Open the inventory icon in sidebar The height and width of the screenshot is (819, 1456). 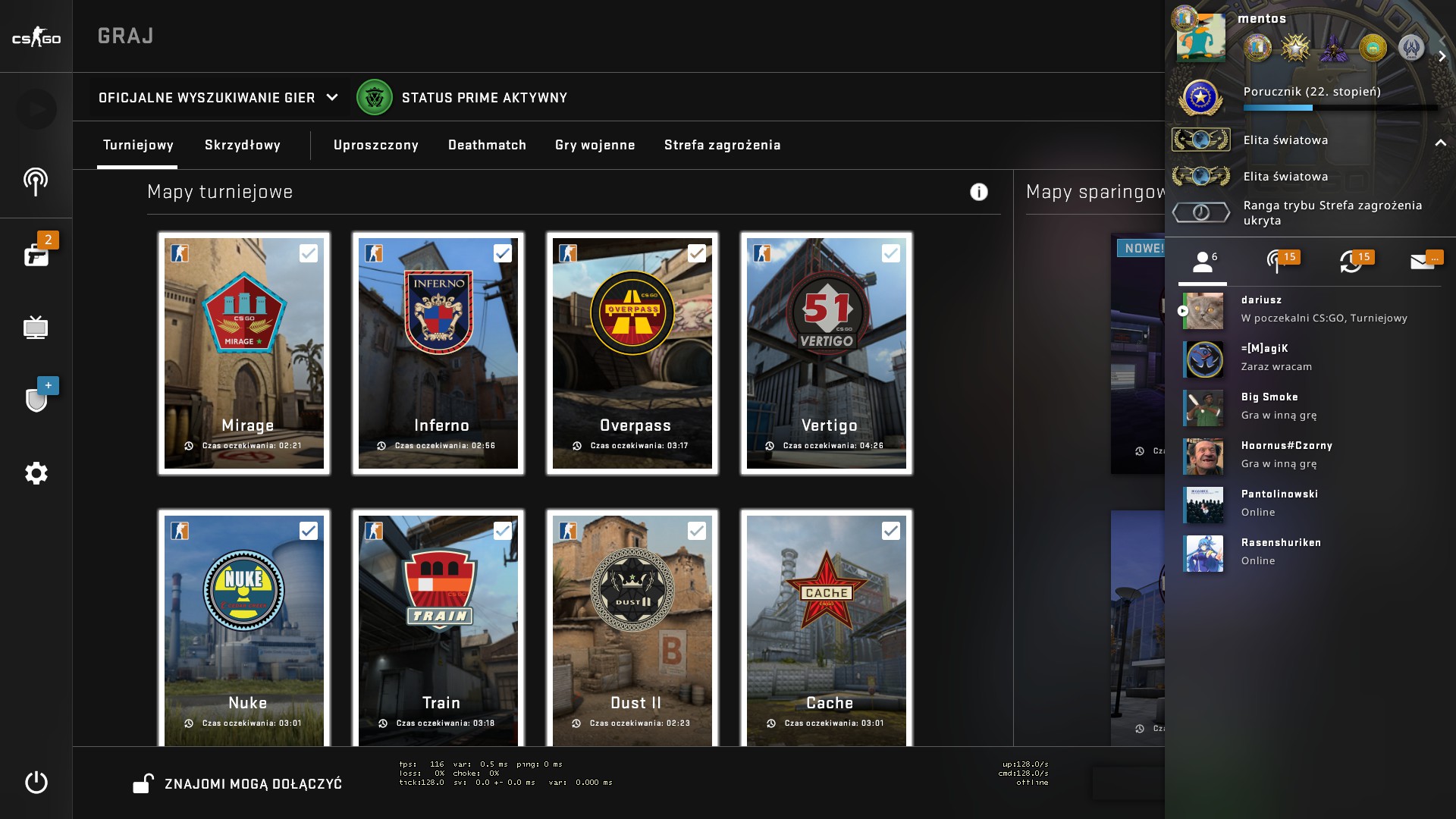(36, 255)
